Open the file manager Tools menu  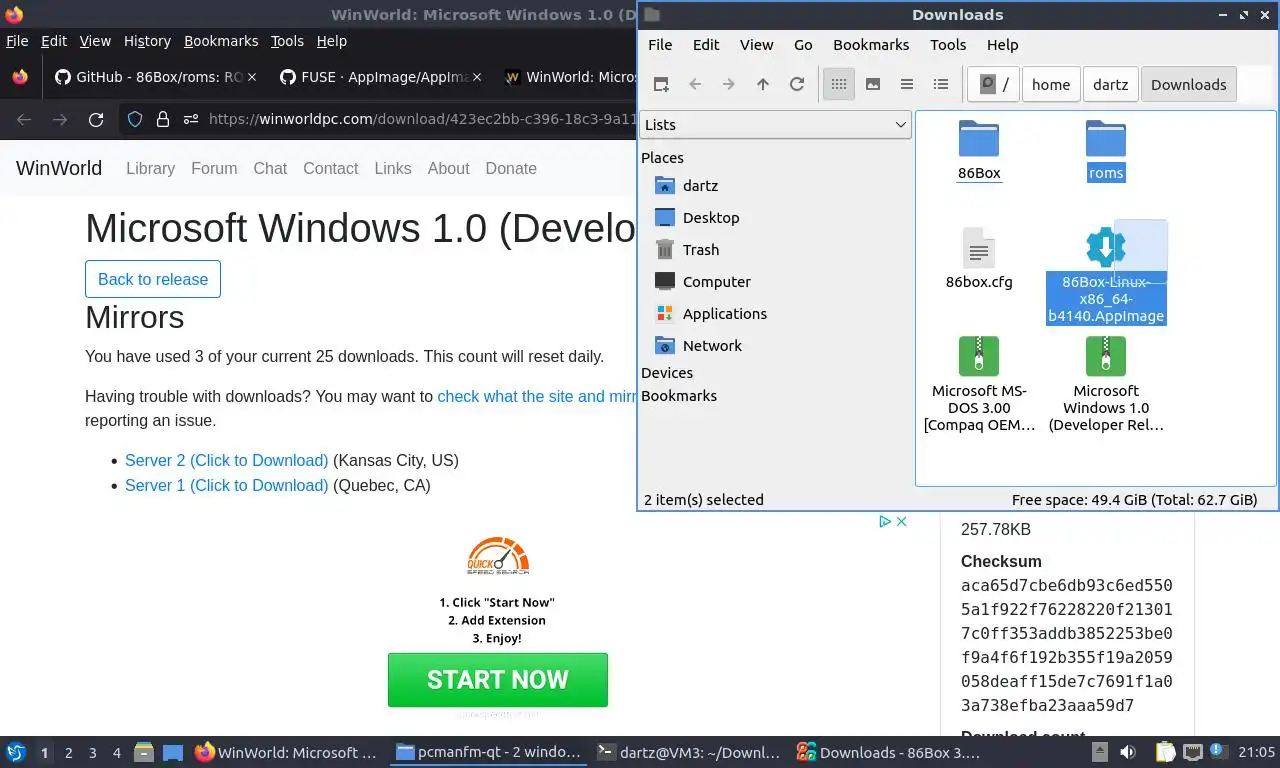click(x=948, y=45)
